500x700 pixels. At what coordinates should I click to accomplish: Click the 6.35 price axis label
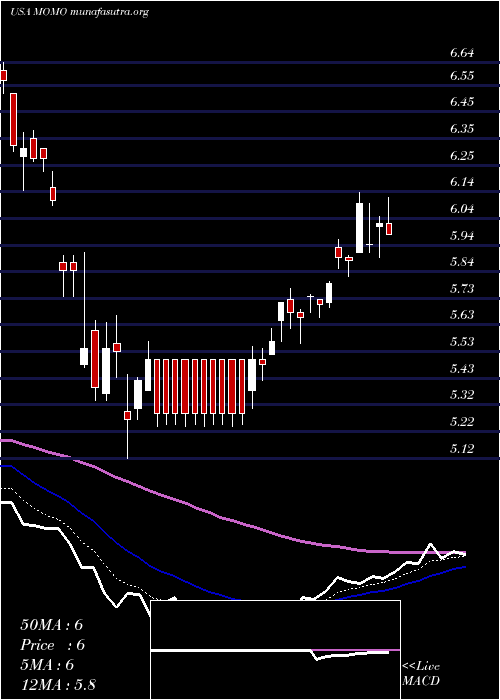click(x=462, y=129)
